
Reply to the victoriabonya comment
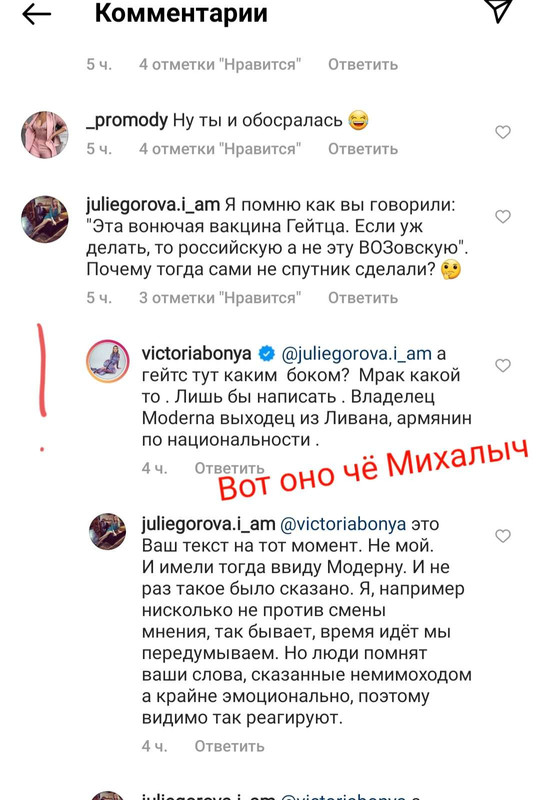229,468
